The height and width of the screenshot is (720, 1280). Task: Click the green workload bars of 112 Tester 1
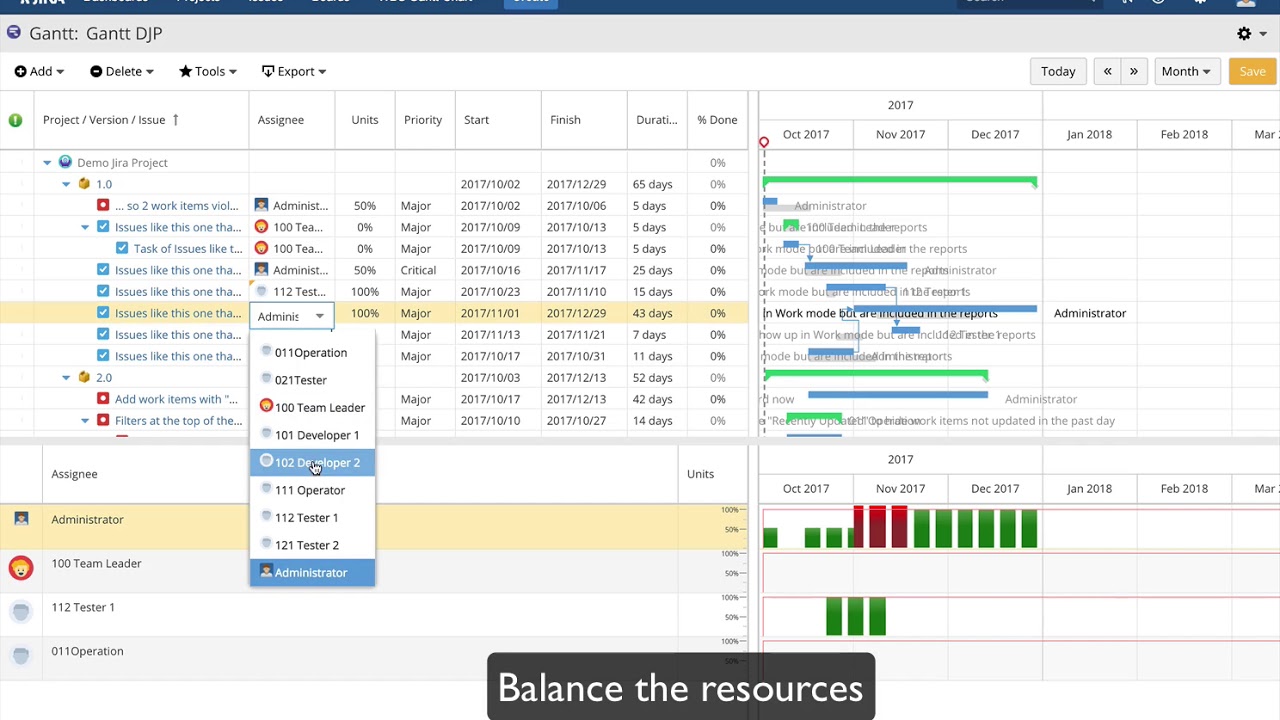point(856,617)
